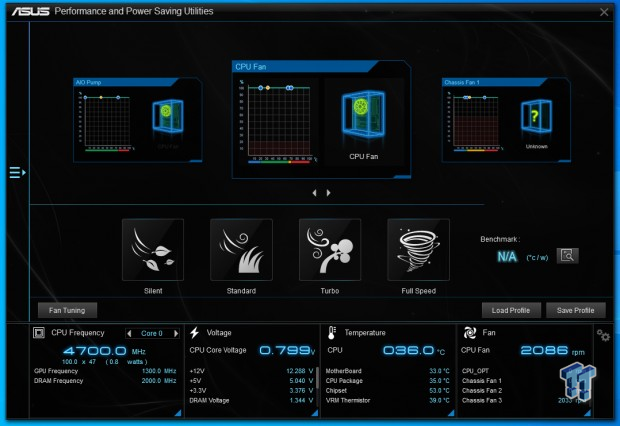Click the Fan panel fan icon

(x=469, y=333)
